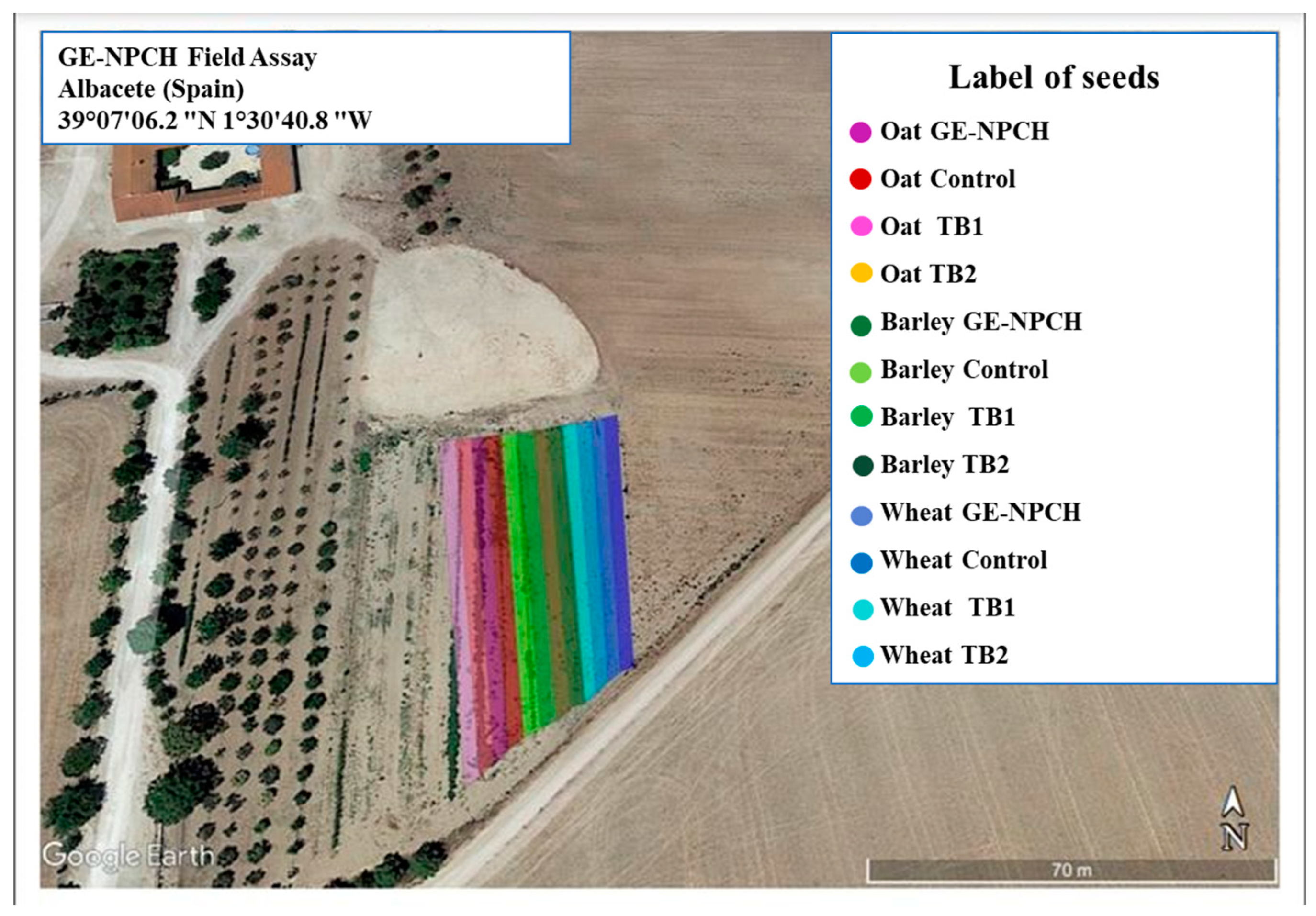Select the 'Oat TB1' legend label

(932, 226)
